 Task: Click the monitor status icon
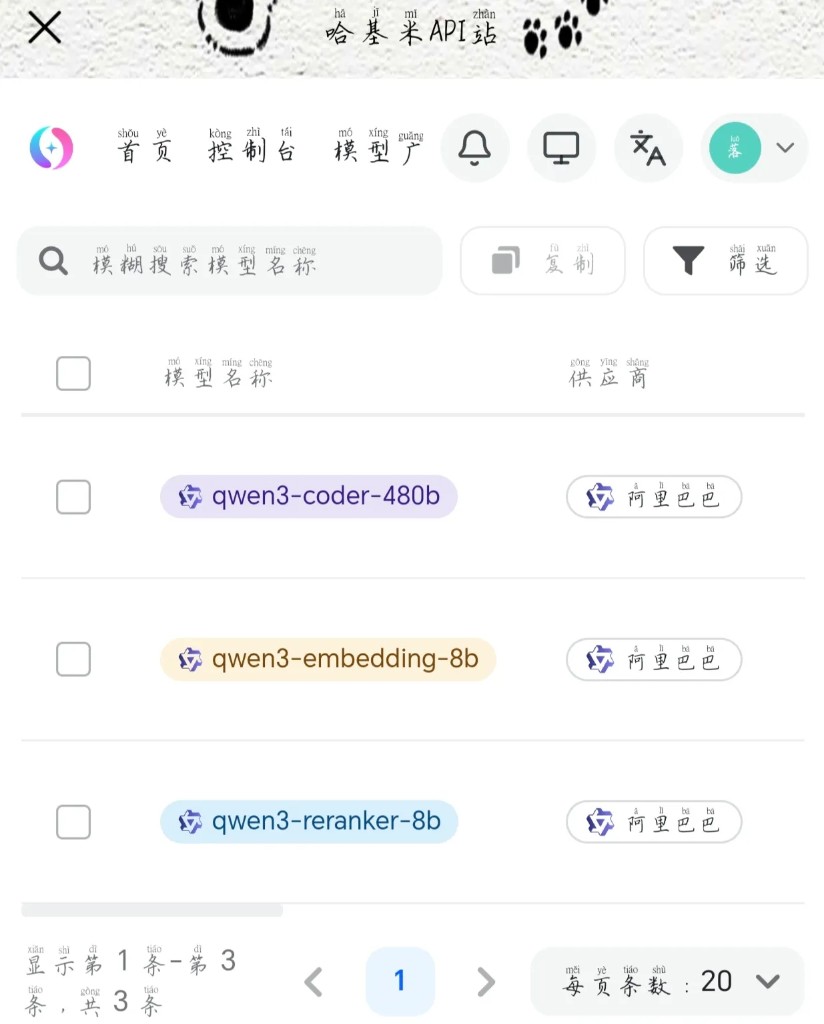pos(561,147)
